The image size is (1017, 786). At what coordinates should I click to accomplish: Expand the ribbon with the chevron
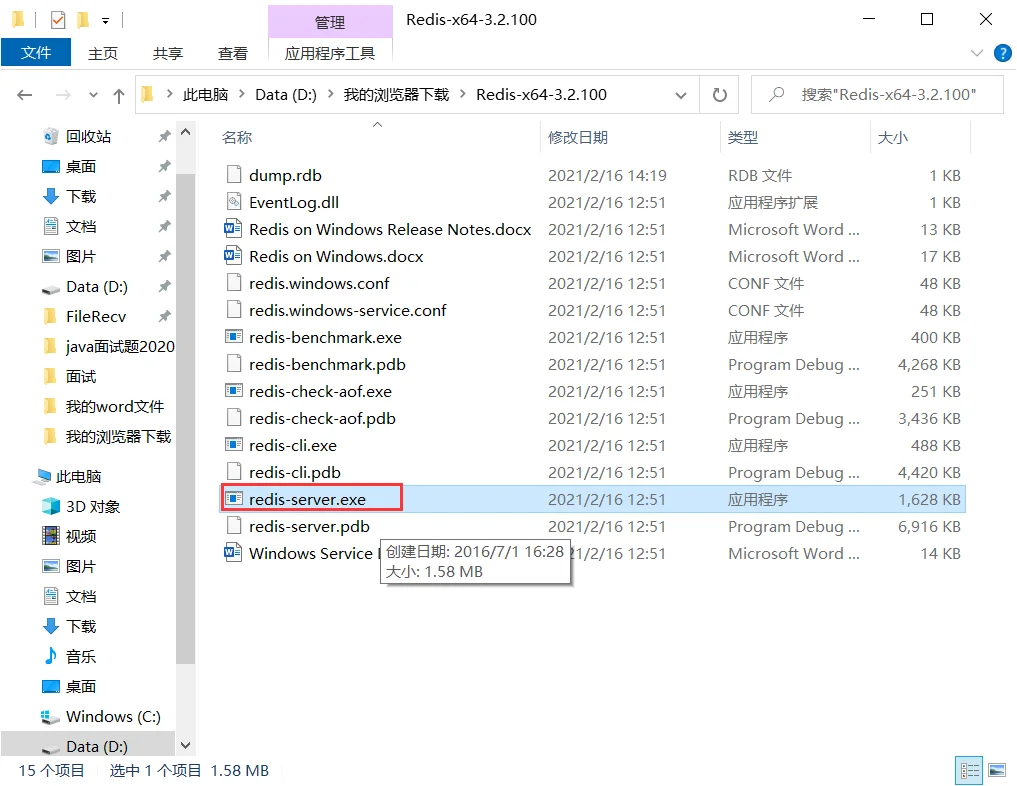[x=977, y=53]
